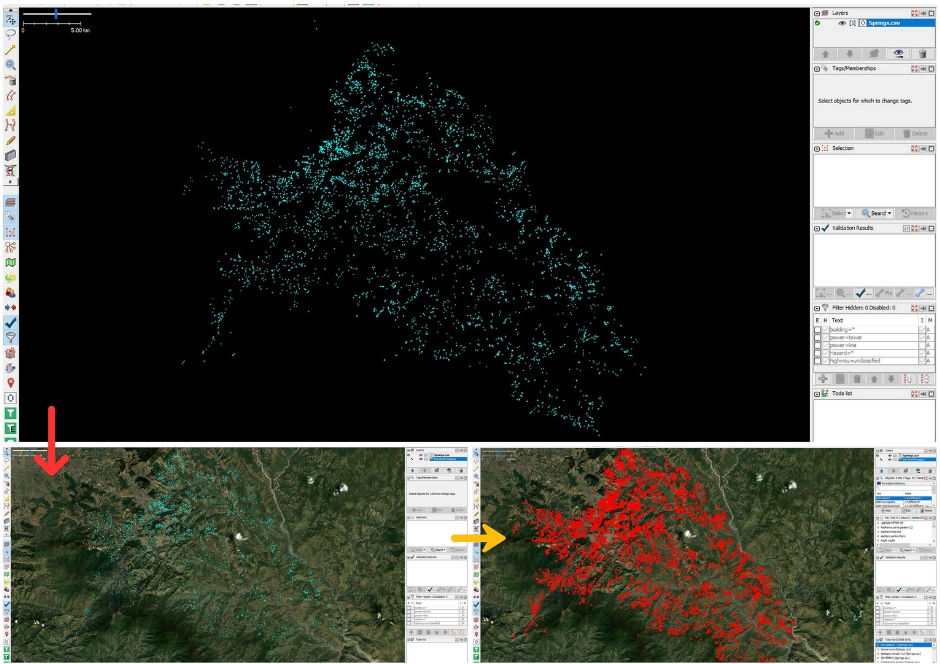Screen dimensions: 940x664
Task: Toggle visibility eye for Springs.csv layer
Action: 842,23
